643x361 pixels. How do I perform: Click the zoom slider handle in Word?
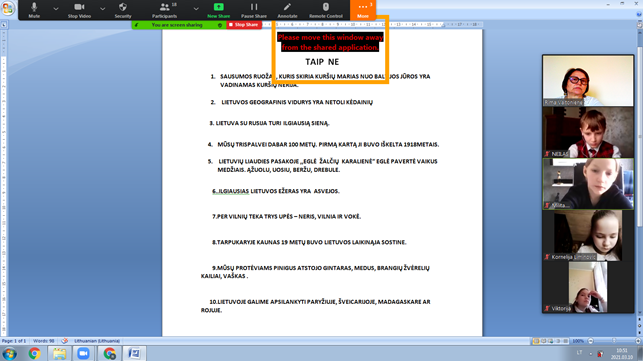[x=614, y=341]
